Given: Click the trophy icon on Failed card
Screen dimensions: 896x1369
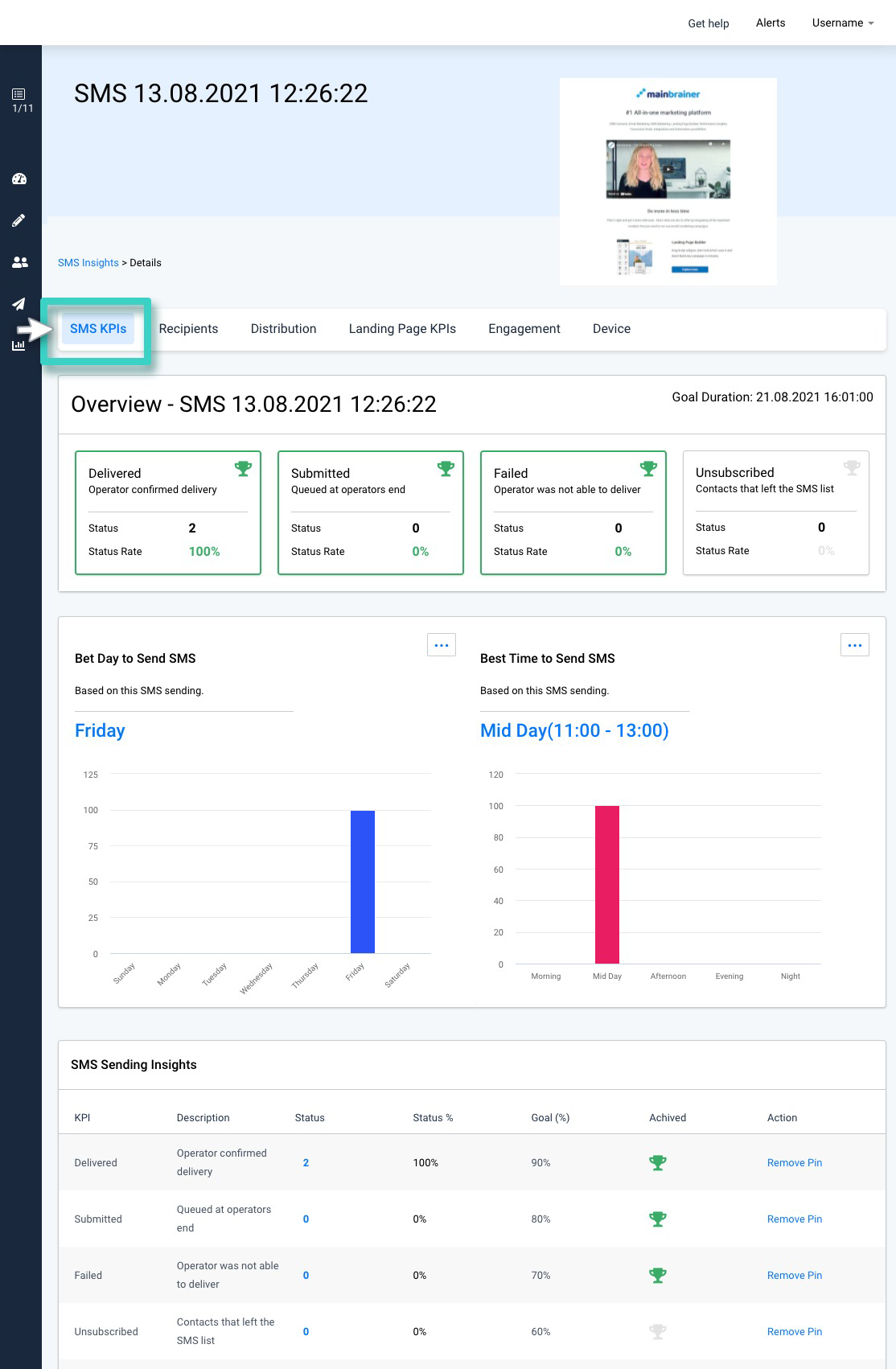Looking at the screenshot, I should (648, 468).
